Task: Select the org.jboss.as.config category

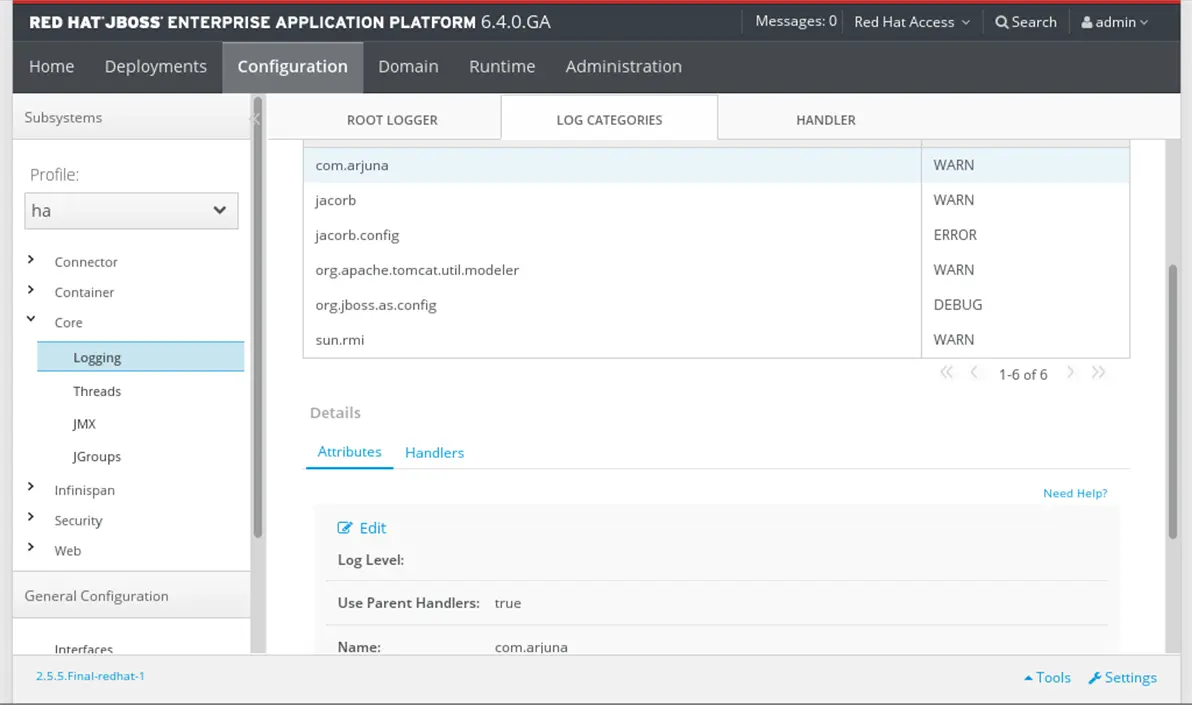Action: click(716, 305)
